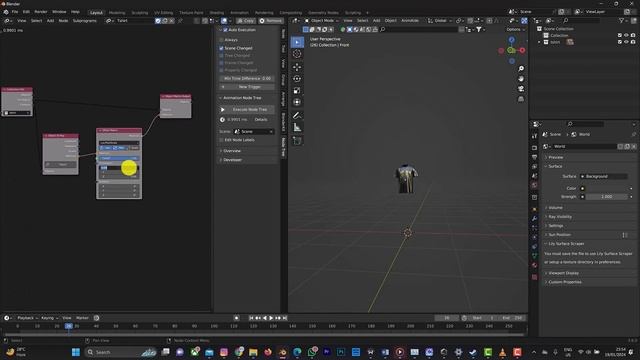Click the Remove button in node editor header
The height and width of the screenshot is (360, 640).
[271, 20]
